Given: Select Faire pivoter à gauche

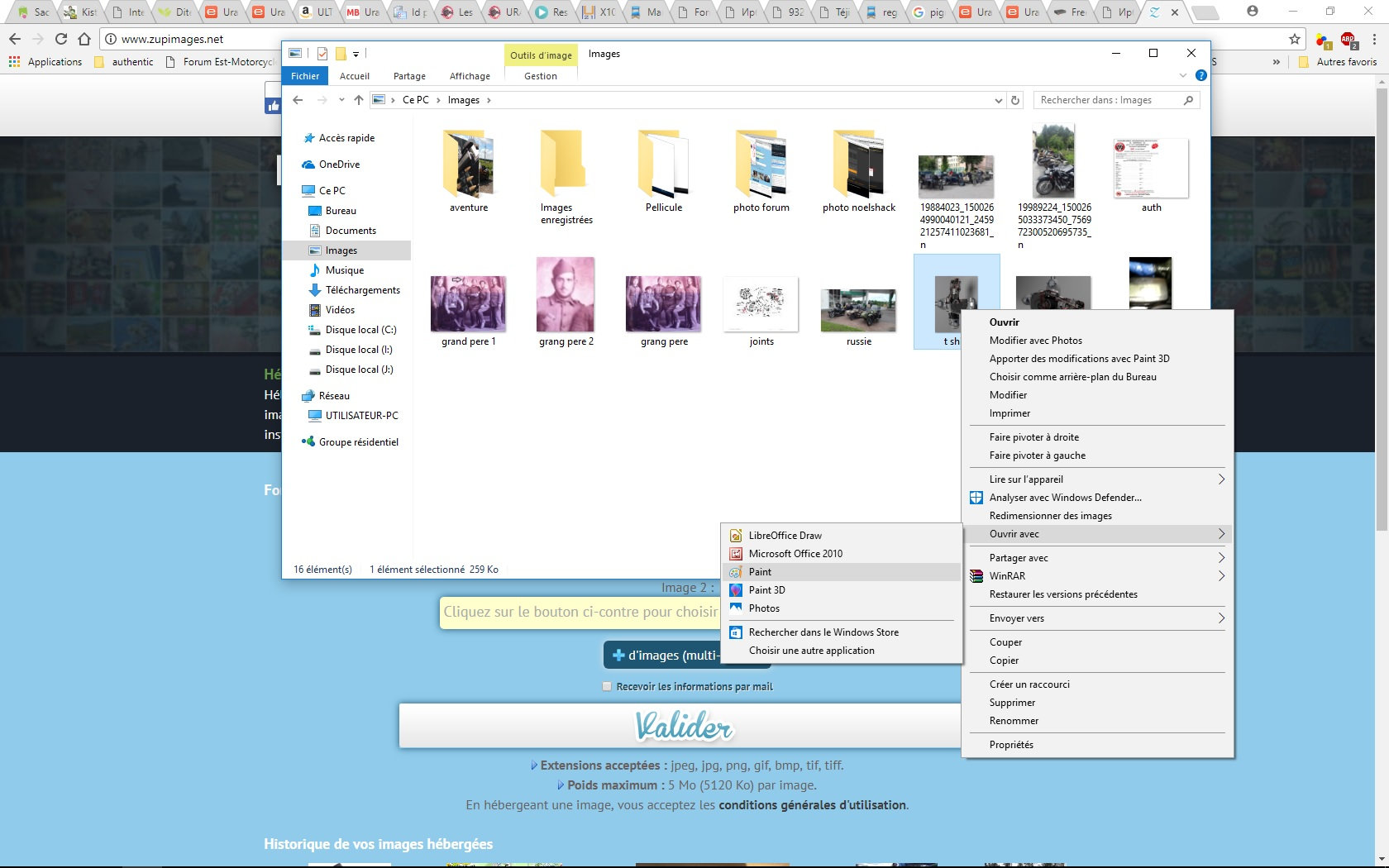Looking at the screenshot, I should 1097,455.
